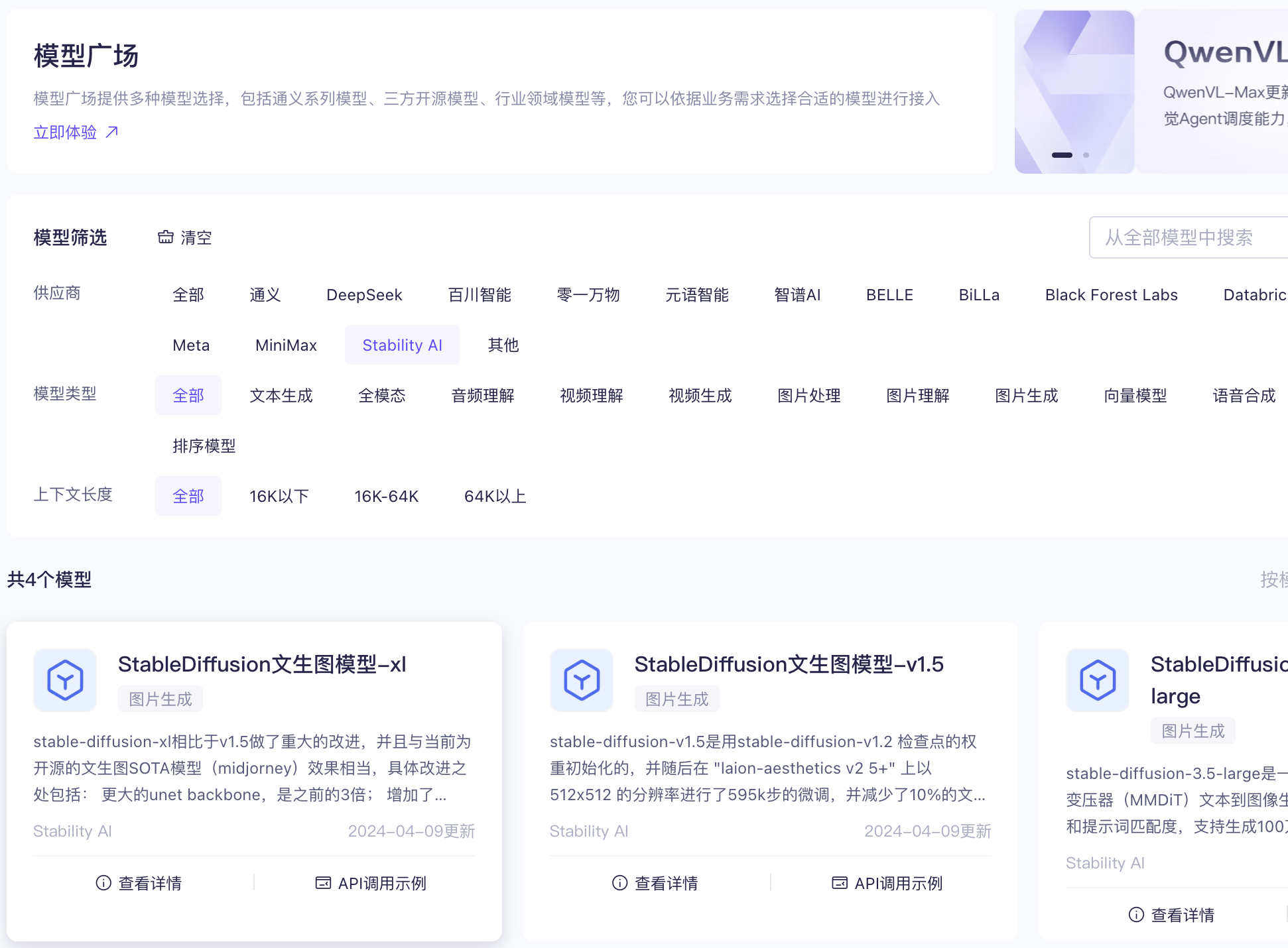Filter context length 16K-64K
The image size is (1288, 948).
pyautogui.click(x=387, y=497)
